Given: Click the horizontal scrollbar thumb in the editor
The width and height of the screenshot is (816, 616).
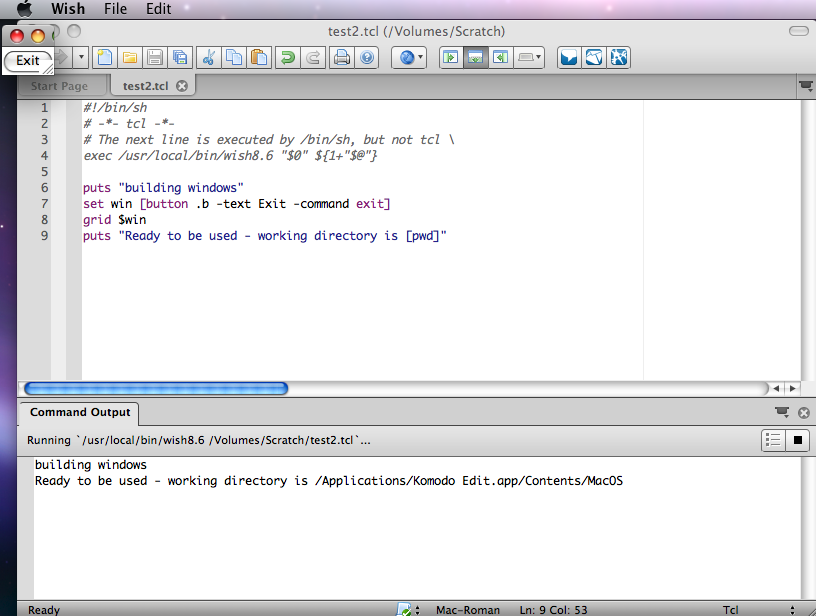Looking at the screenshot, I should click(x=155, y=388).
